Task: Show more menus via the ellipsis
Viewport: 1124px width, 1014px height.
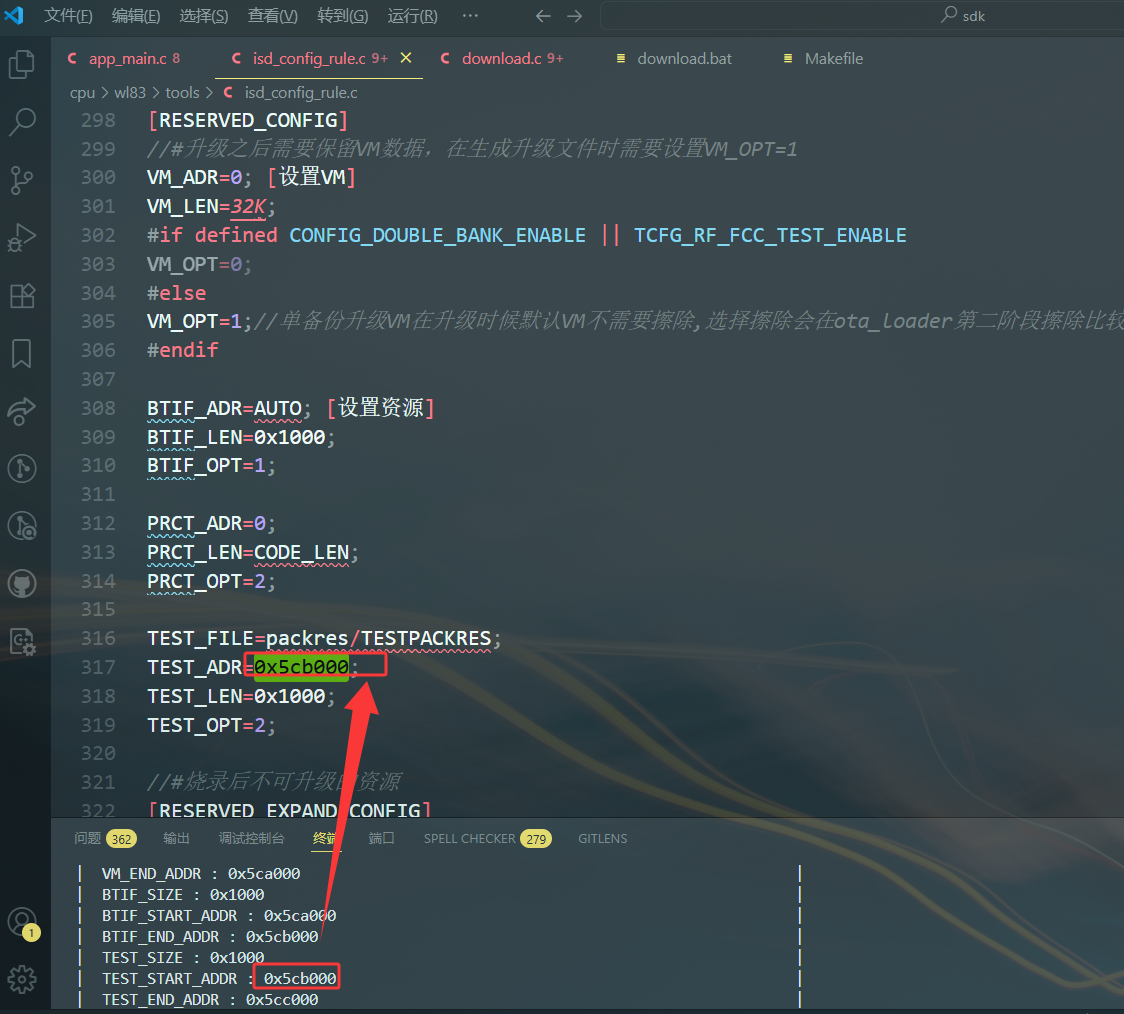Action: (x=470, y=15)
